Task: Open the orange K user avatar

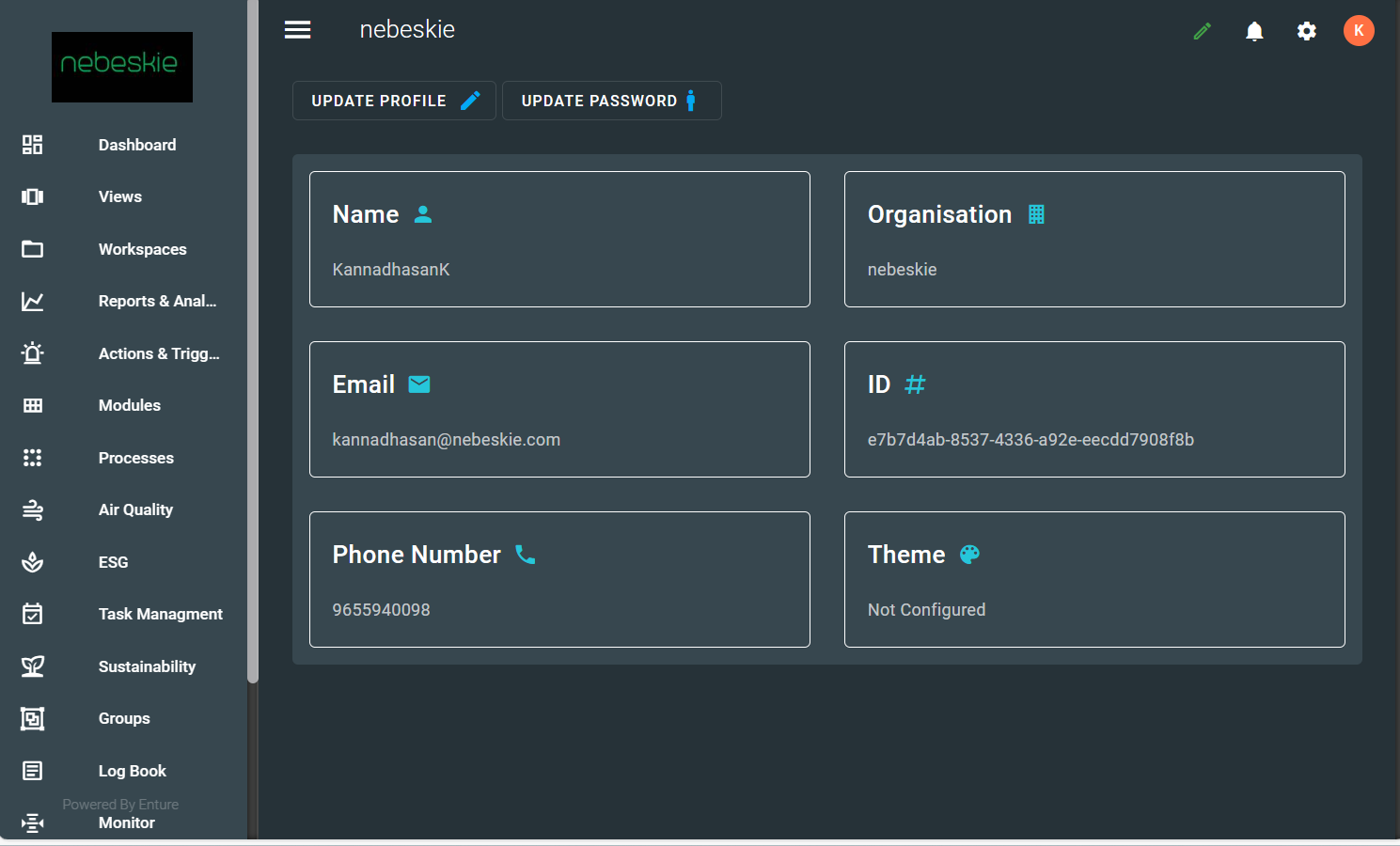Action: (1358, 31)
